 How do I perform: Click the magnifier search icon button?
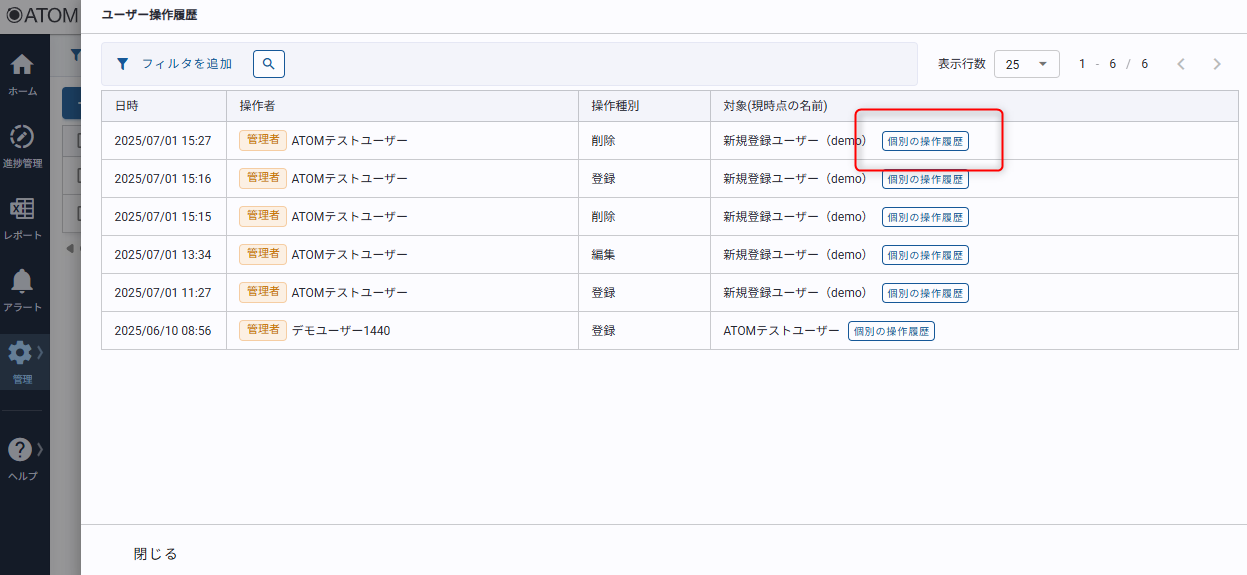click(268, 64)
